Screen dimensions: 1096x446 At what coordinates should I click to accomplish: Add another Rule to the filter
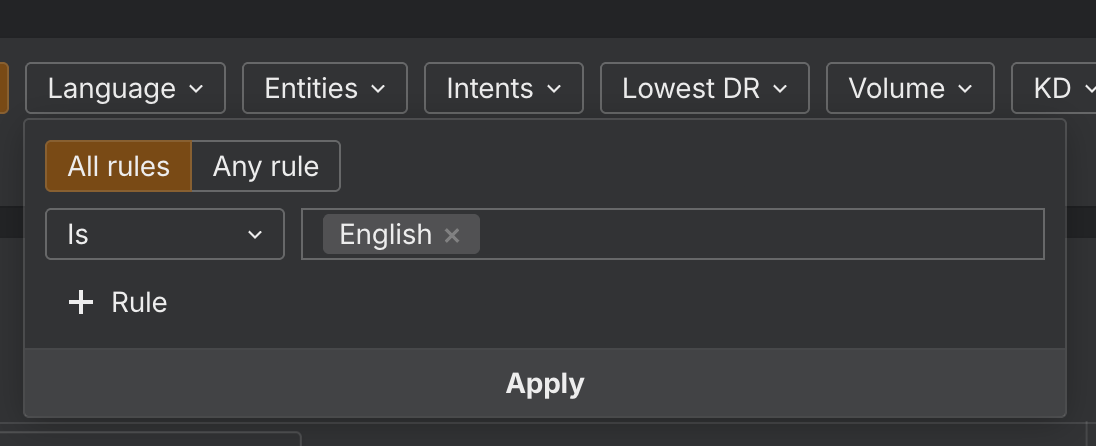click(118, 303)
